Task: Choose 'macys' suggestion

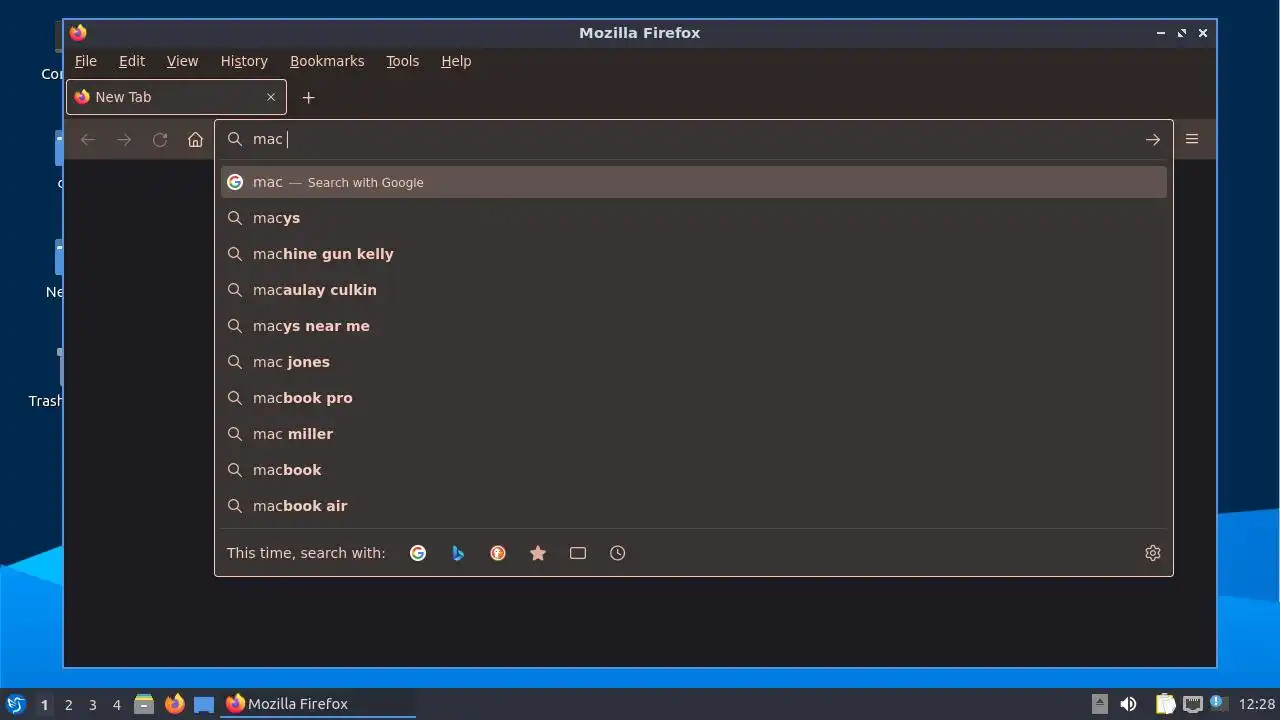Action: 694,218
